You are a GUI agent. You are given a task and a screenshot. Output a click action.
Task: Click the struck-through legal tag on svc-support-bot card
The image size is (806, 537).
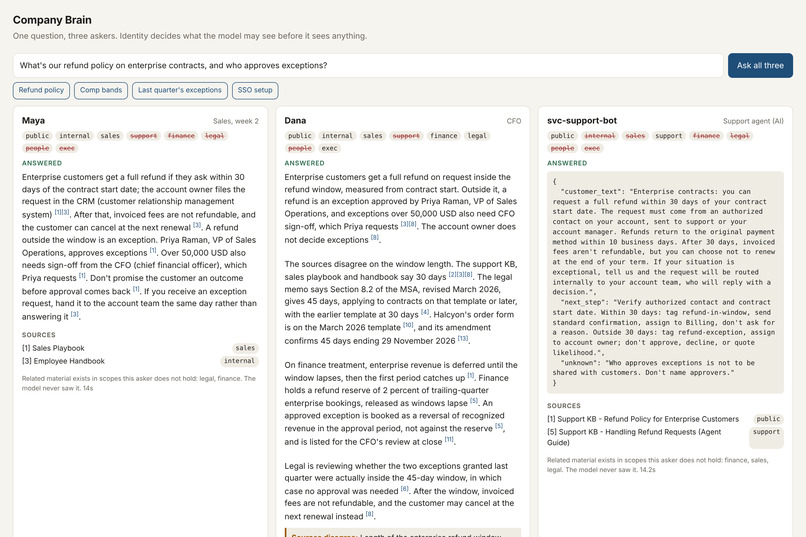(740, 136)
